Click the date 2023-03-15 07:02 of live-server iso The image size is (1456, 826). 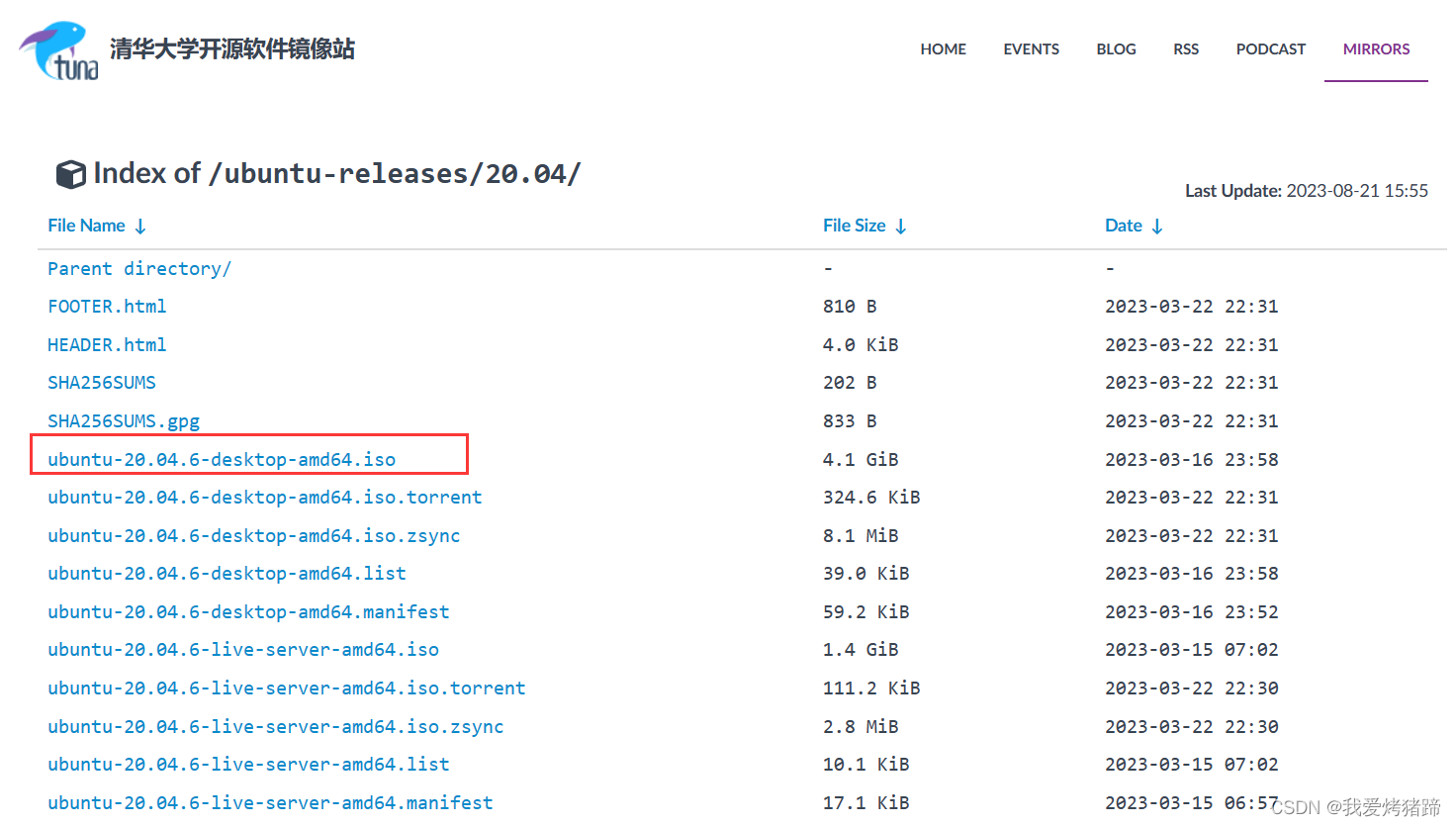coord(1192,650)
